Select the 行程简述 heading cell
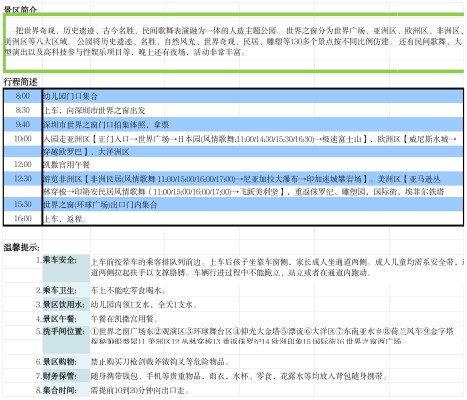 coord(20,82)
